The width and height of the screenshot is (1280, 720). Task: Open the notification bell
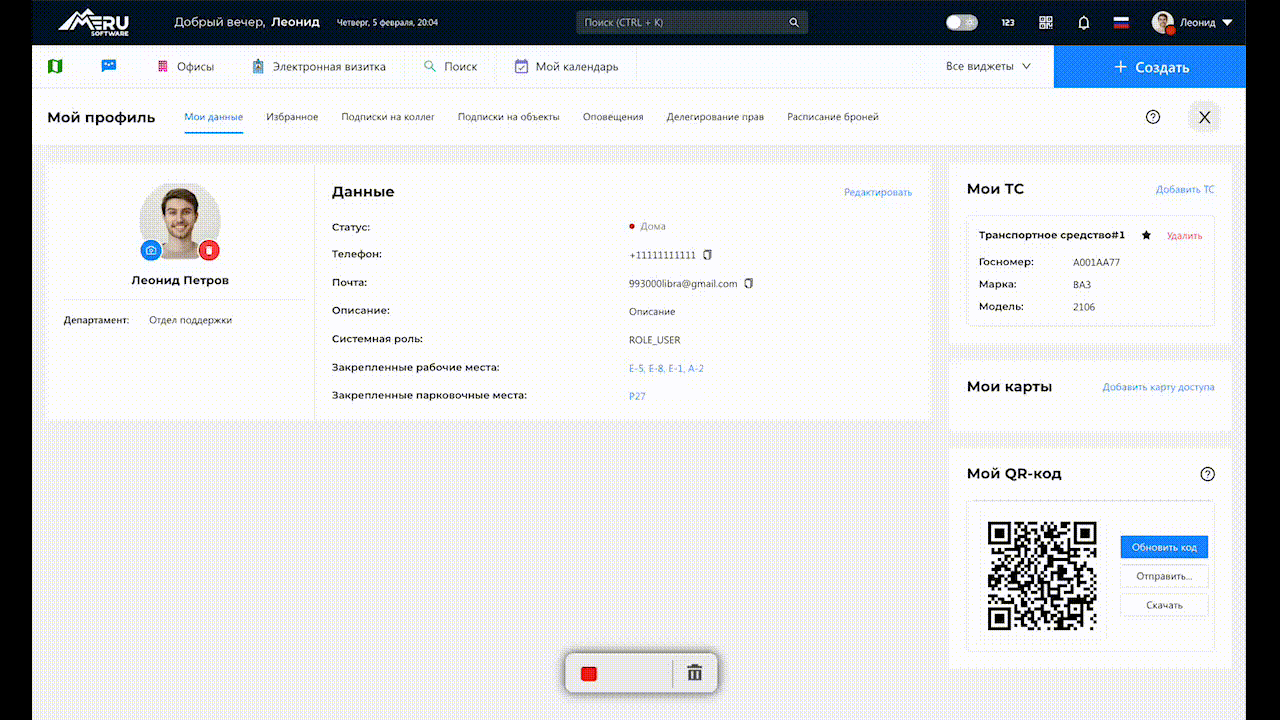pyautogui.click(x=1083, y=22)
